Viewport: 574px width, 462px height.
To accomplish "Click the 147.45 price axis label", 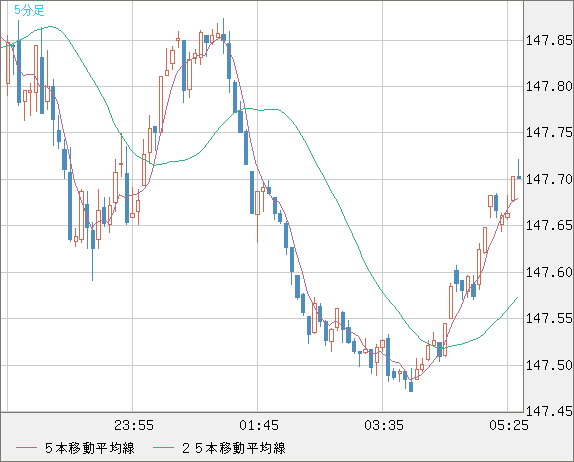I will click(549, 411).
